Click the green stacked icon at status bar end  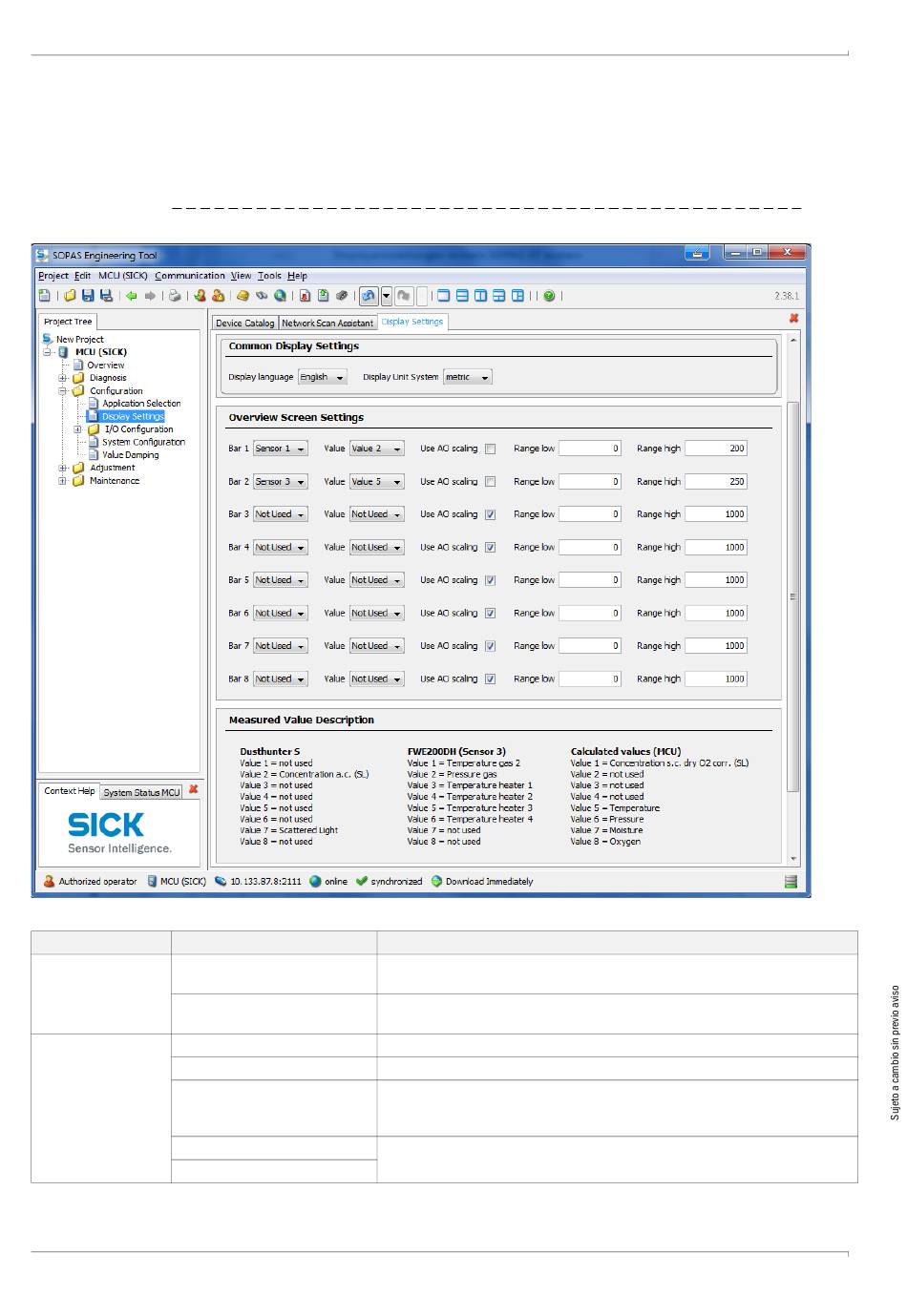pos(791,882)
